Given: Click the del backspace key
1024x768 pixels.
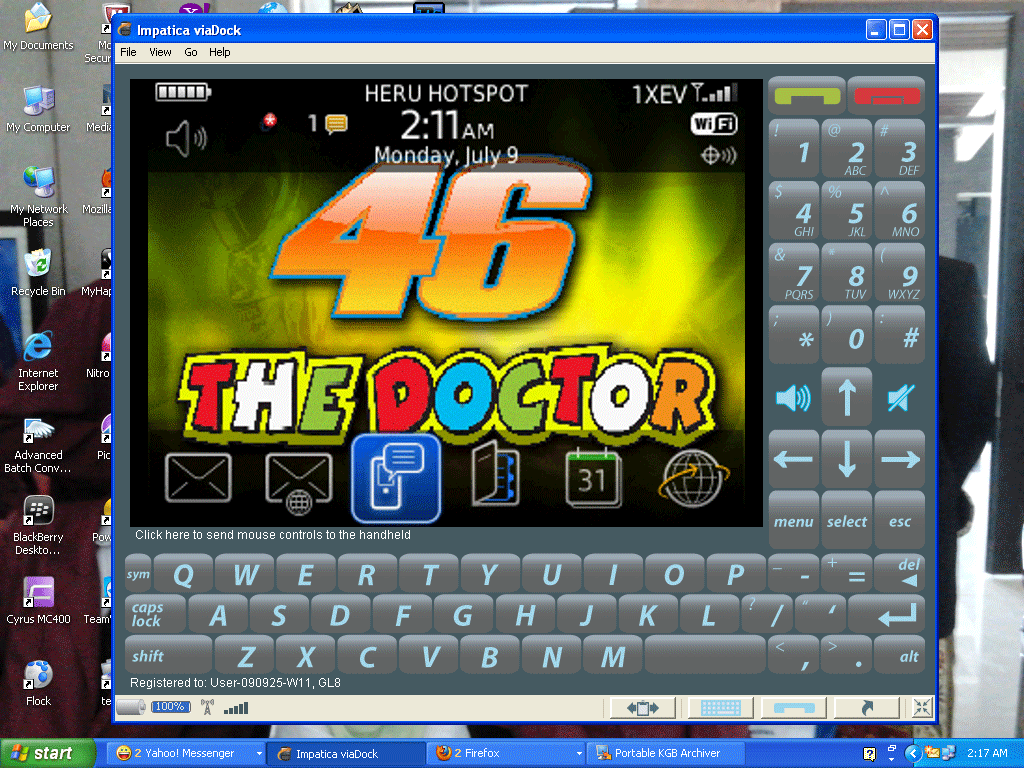Looking at the screenshot, I should pyautogui.click(x=899, y=573).
